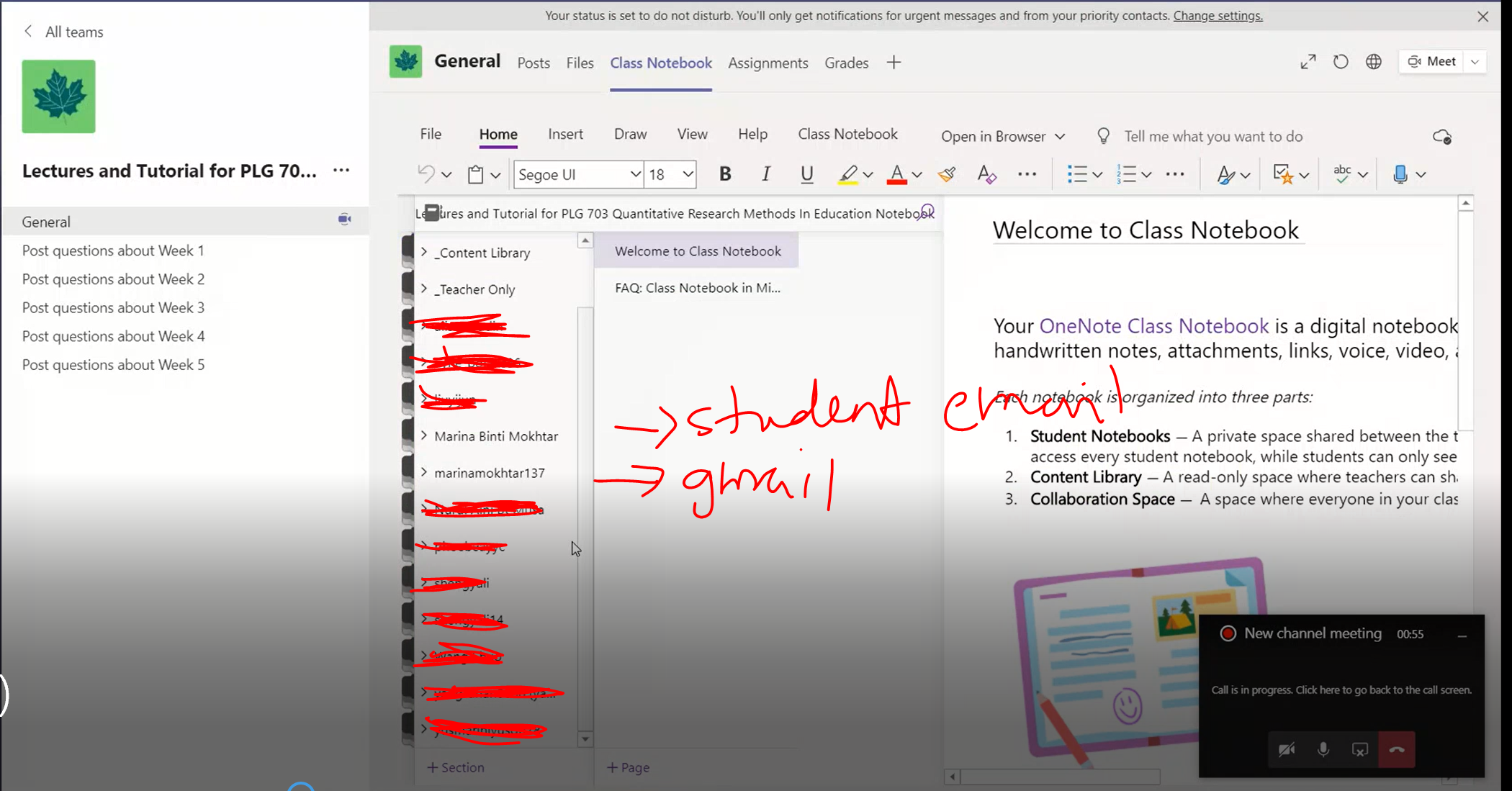Click the tag checkbox star icon

click(x=1283, y=174)
